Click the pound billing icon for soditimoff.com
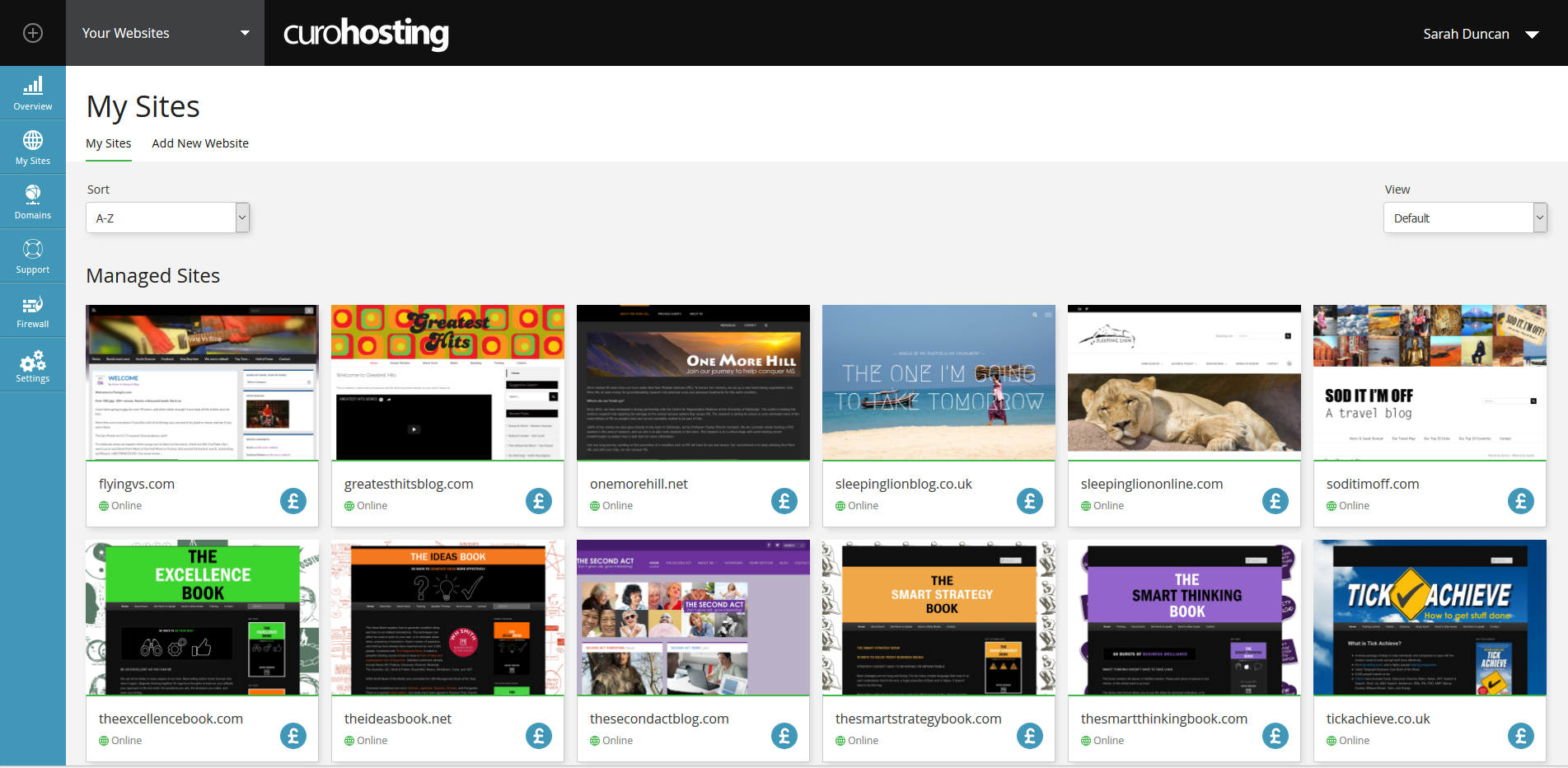Screen dimensions: 1568x768 [x=1521, y=501]
